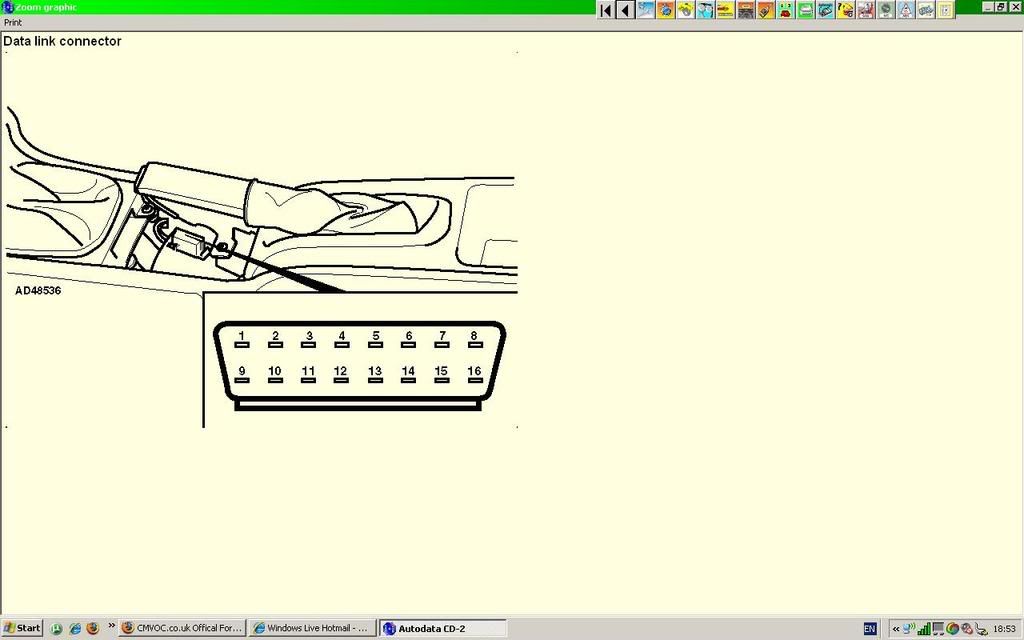The image size is (1024, 640).
Task: Expand hidden system tray icons
Action: click(x=895, y=628)
